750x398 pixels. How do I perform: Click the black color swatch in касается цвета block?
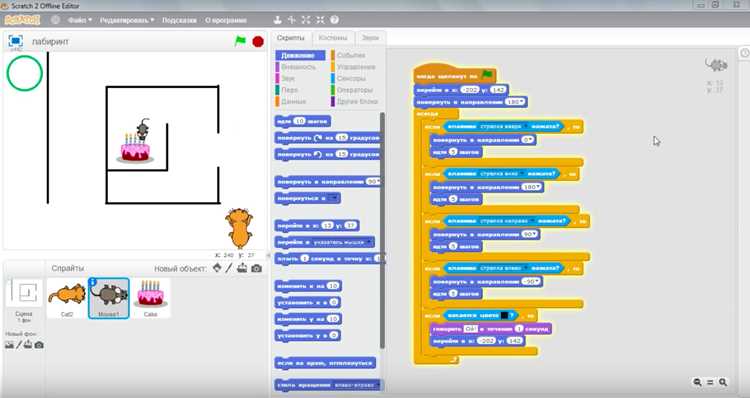[x=504, y=316]
